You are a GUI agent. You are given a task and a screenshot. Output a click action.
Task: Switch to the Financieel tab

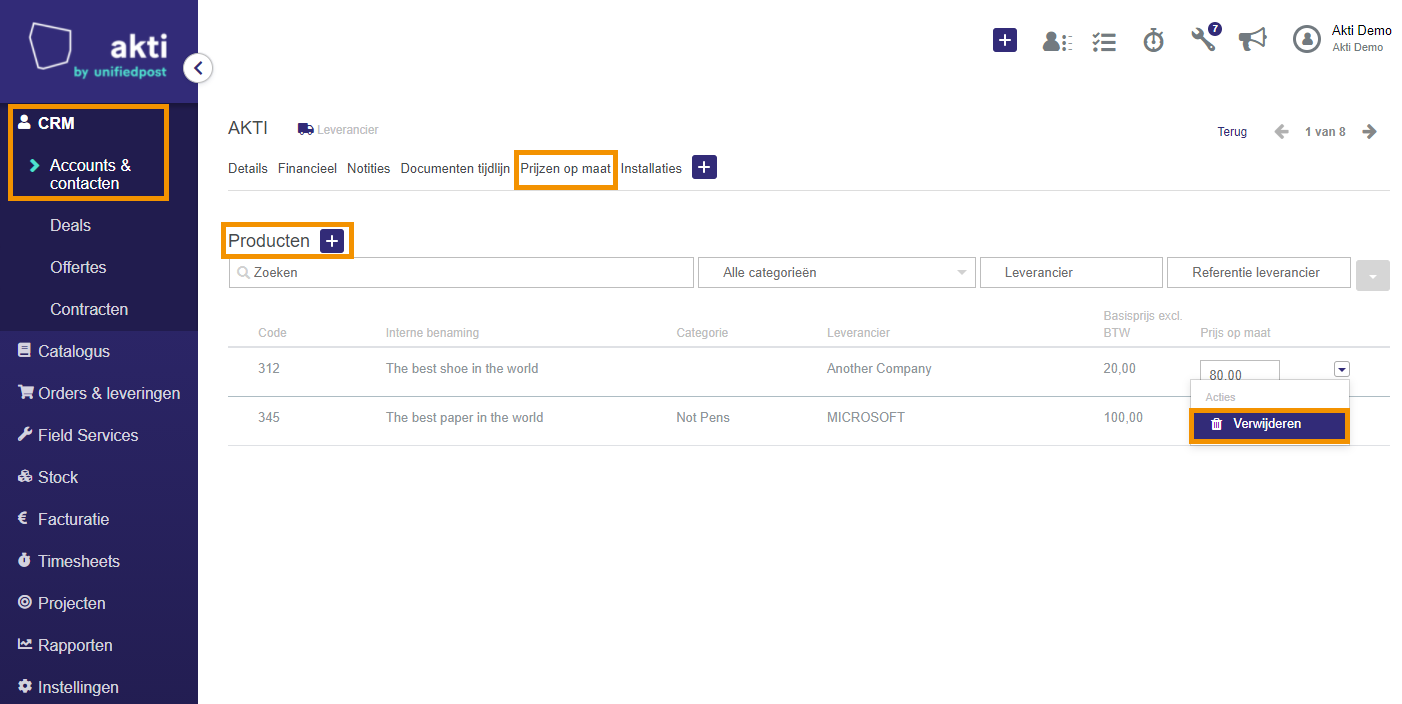[x=307, y=168]
